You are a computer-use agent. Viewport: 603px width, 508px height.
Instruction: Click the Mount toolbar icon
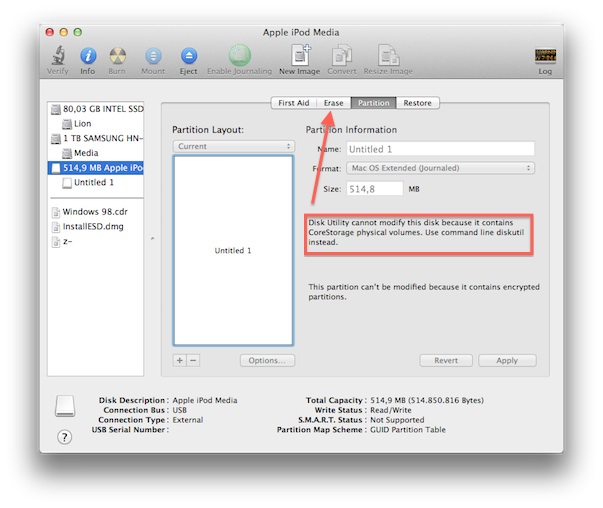pyautogui.click(x=153, y=56)
